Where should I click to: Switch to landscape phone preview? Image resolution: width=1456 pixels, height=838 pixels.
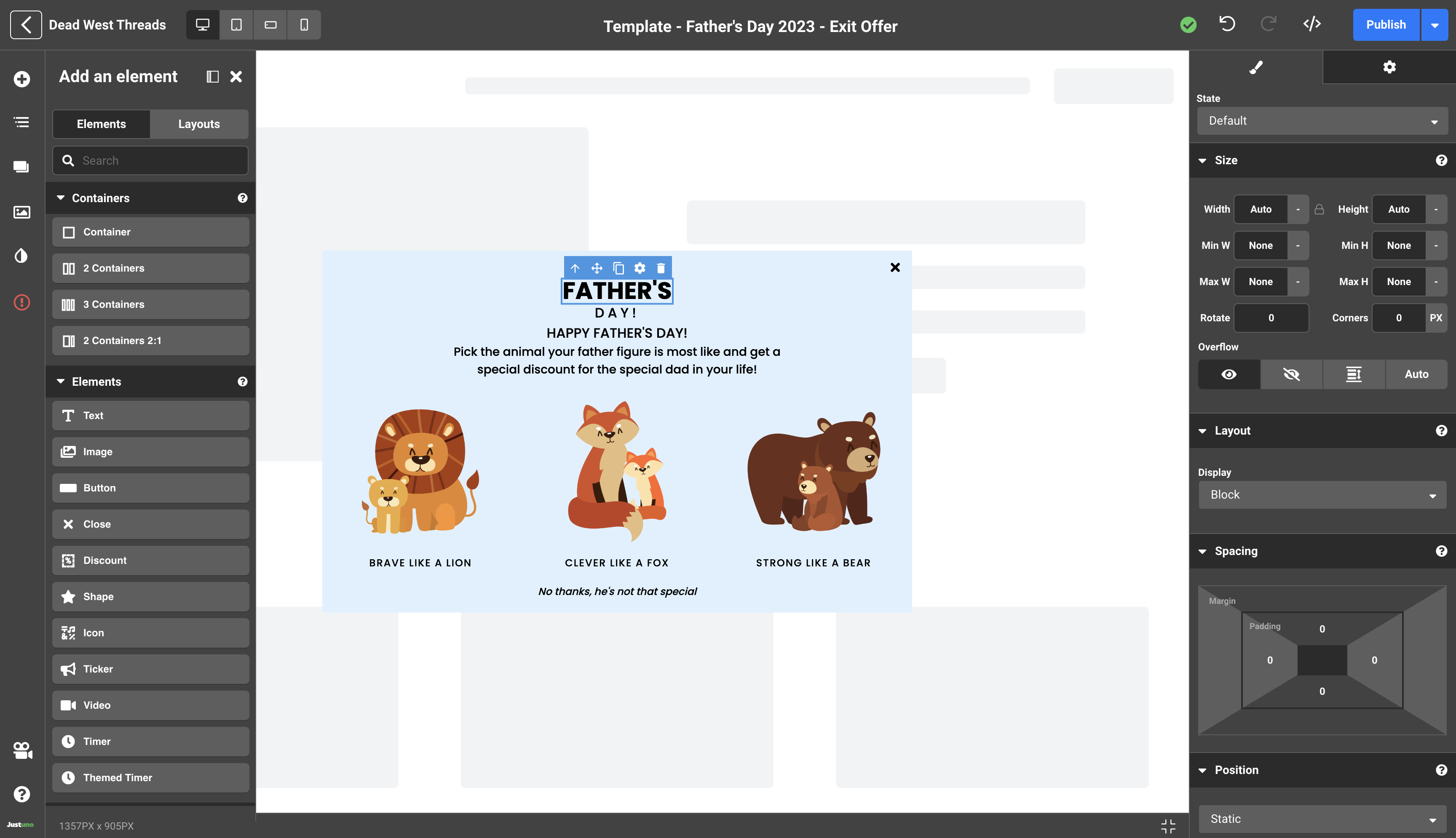click(x=270, y=25)
